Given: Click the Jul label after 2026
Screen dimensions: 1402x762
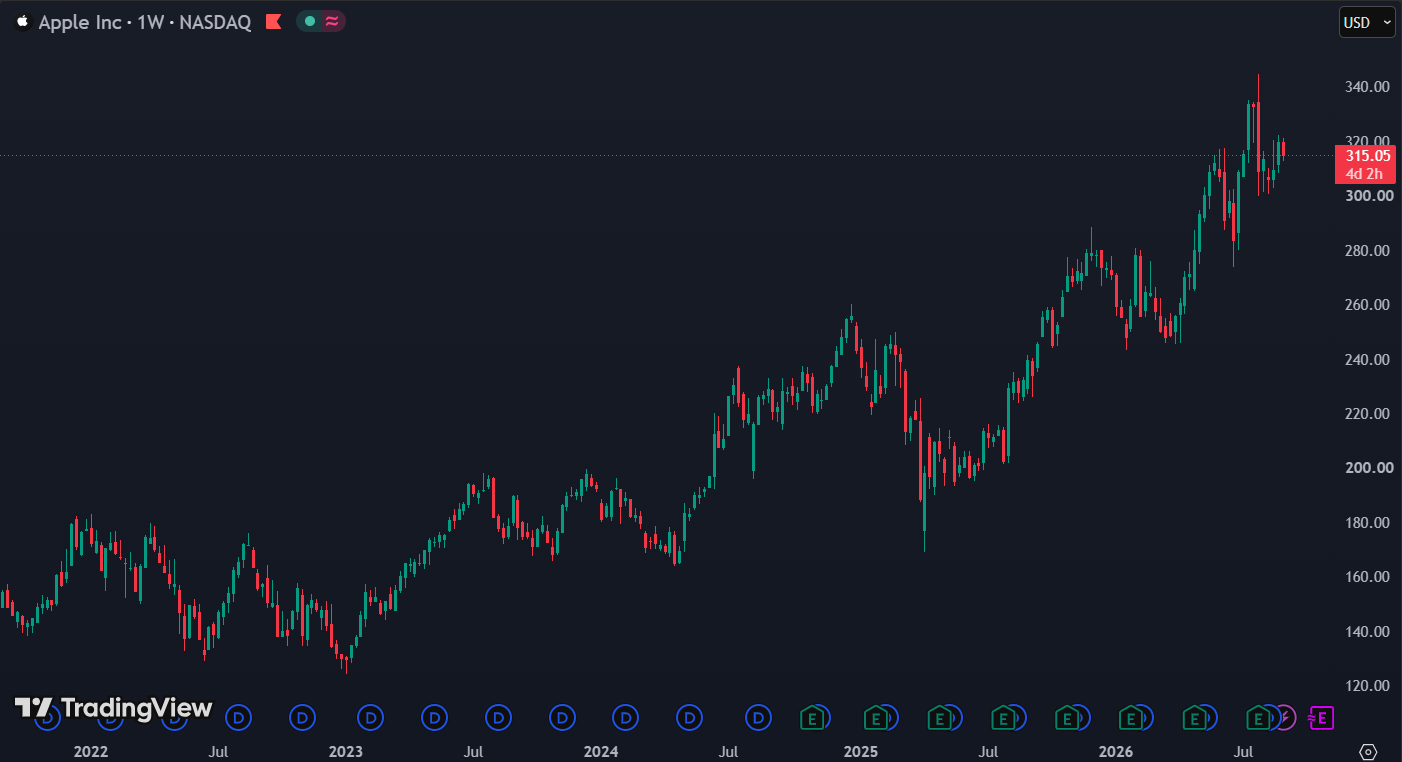Looking at the screenshot, I should click(1243, 751).
